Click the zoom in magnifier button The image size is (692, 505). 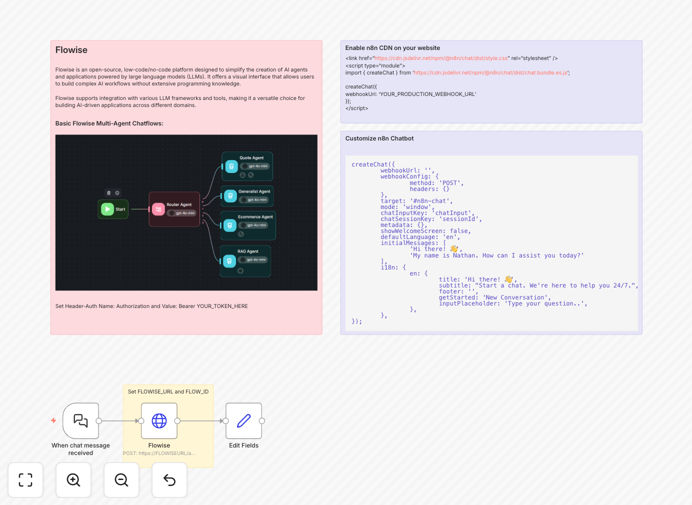tap(73, 480)
